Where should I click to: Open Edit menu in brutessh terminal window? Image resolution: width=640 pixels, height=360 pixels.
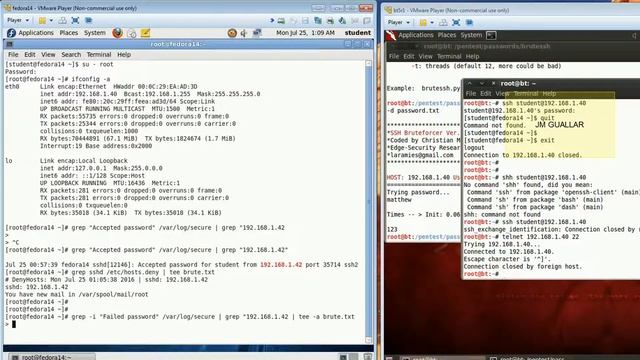coord(409,56)
